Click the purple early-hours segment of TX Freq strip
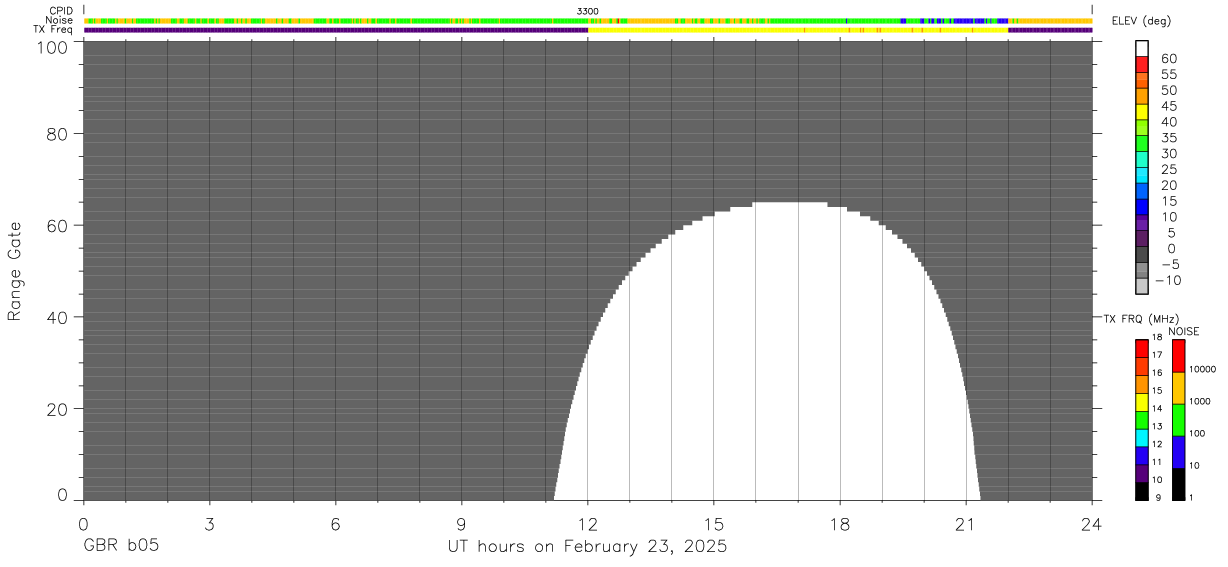This screenshot has width=1228, height=567. coord(336,30)
